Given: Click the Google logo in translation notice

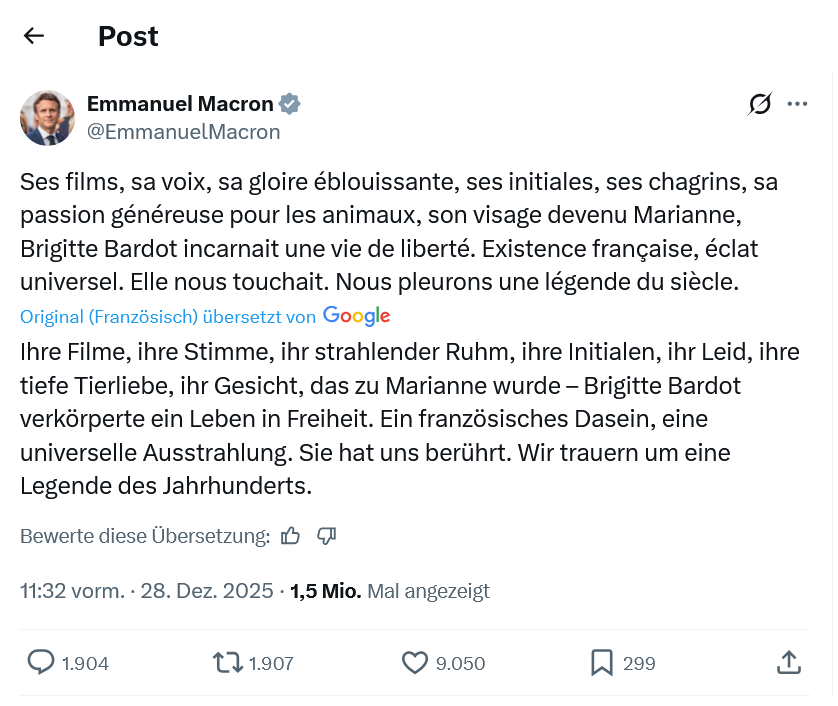Looking at the screenshot, I should click(356, 316).
